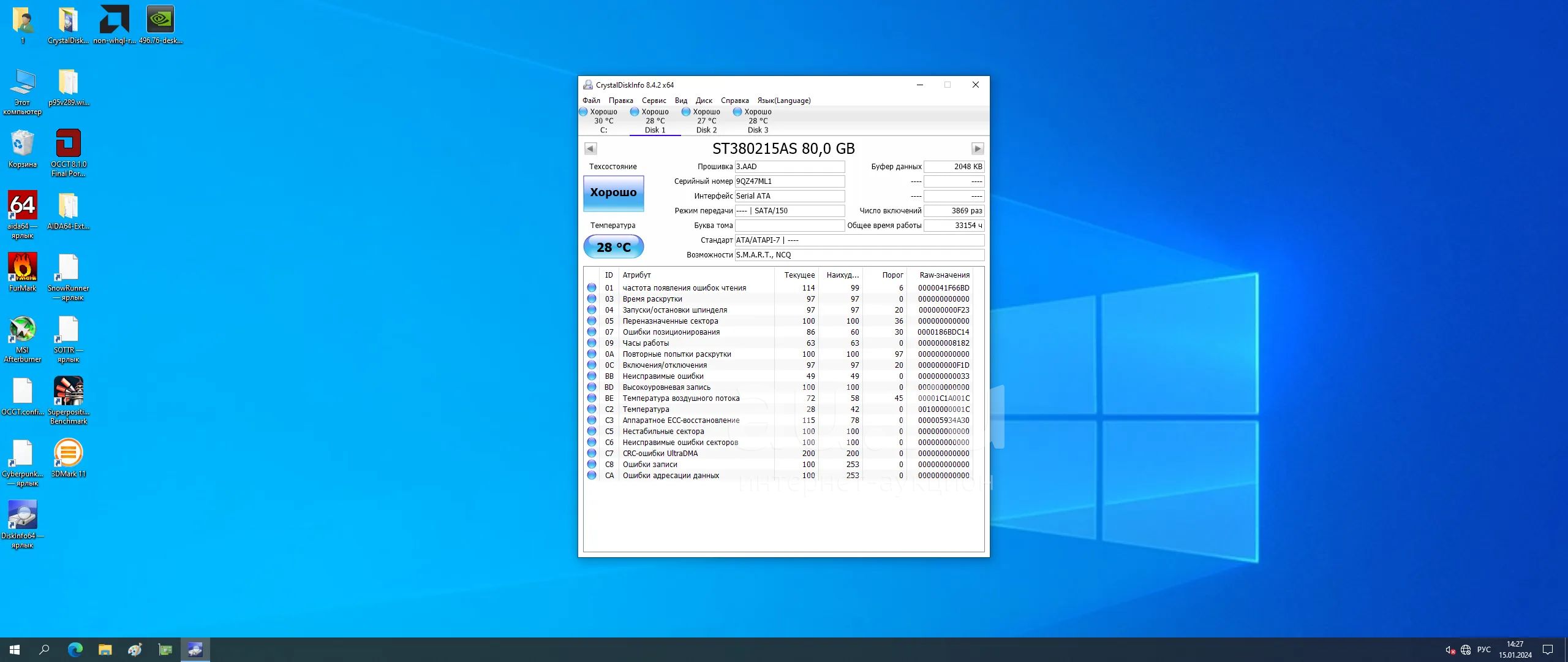Select Disk 2 tab at 27 °C

point(706,121)
